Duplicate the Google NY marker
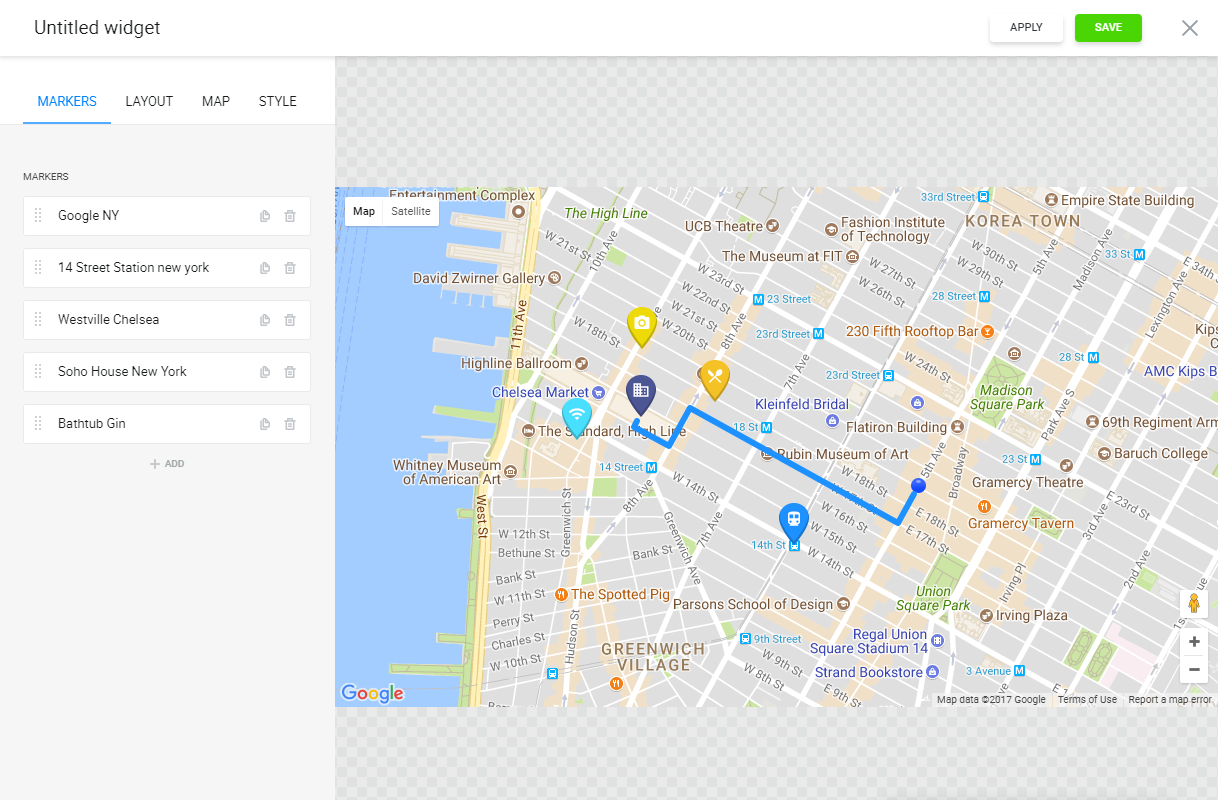Image resolution: width=1218 pixels, height=800 pixels. (x=265, y=216)
